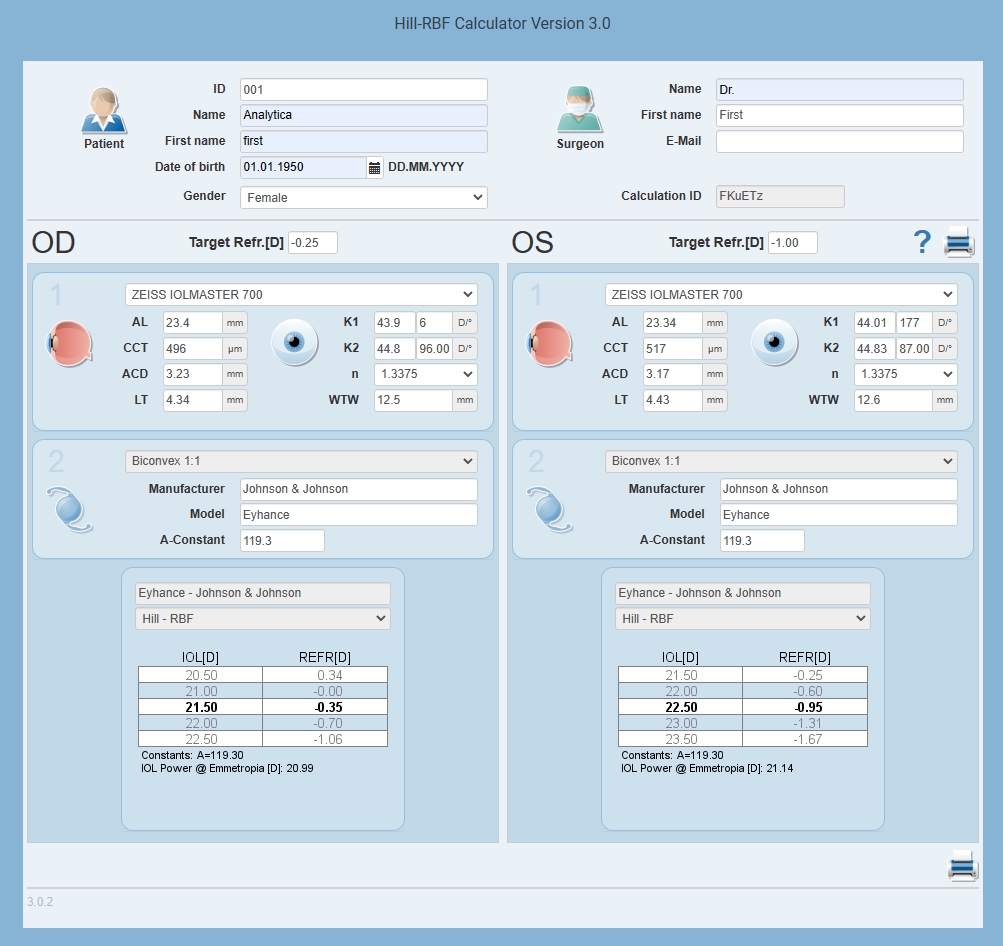This screenshot has width=1003, height=946.
Task: Click the OD intraocular lens icon
Action: click(70, 510)
